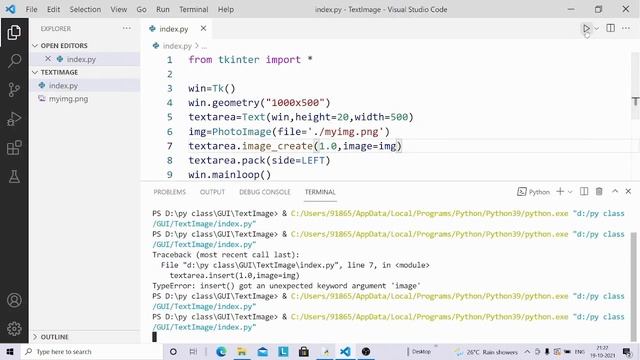Open editor More Actions ellipsis
Viewport: 640px width, 360px height.
coord(626,28)
